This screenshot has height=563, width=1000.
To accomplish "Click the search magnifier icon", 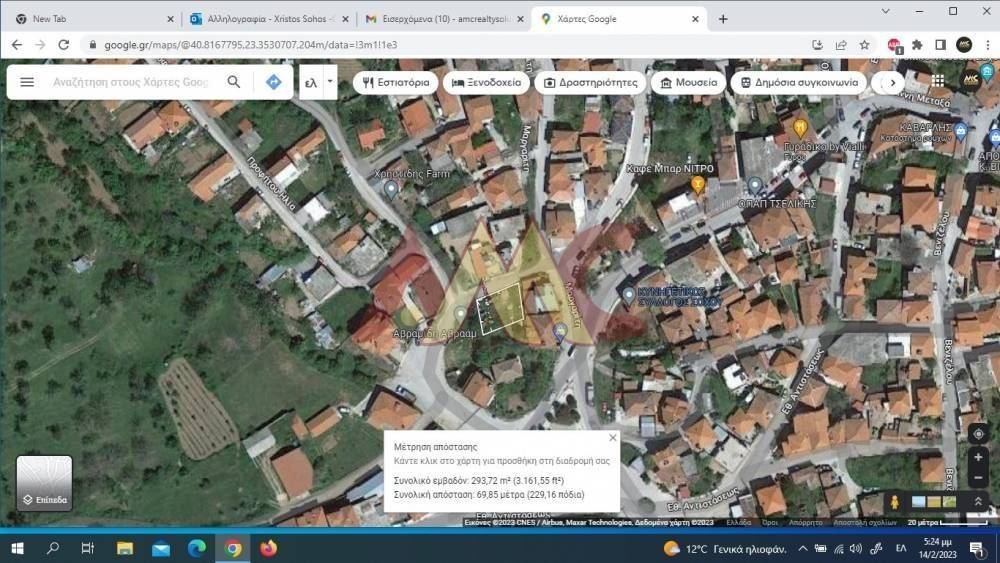I will (x=234, y=82).
